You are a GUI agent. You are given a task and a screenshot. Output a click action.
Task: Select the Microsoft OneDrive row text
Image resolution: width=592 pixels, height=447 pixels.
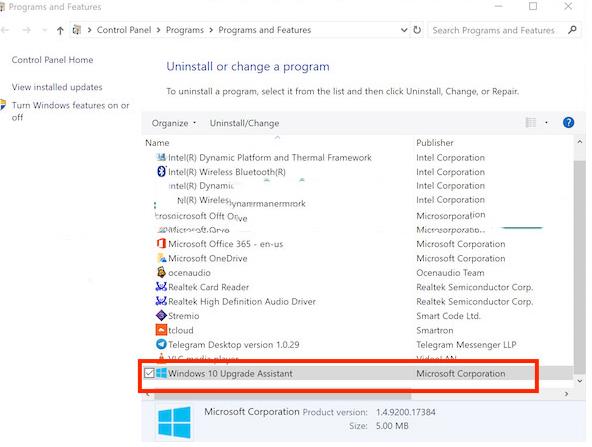click(x=208, y=258)
